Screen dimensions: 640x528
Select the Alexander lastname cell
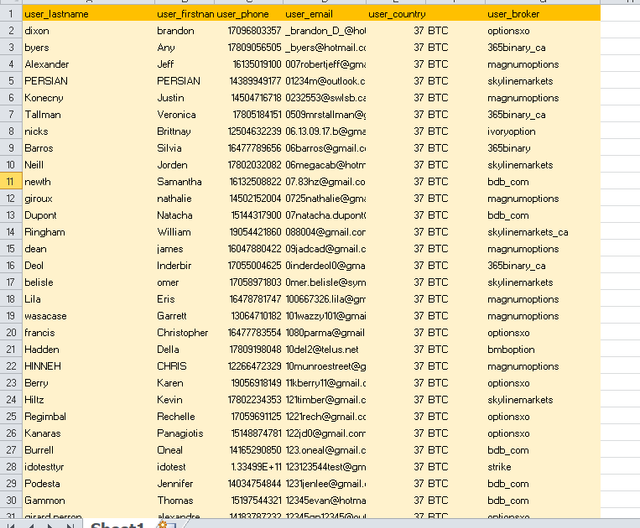(89, 64)
